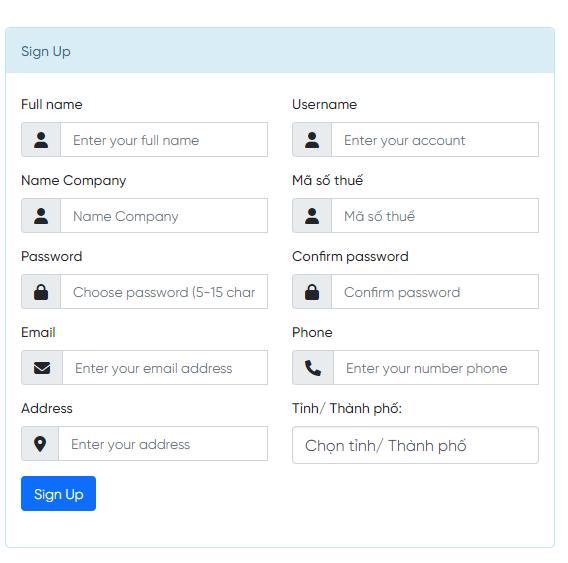Focus the 'Enter your number phone' field

[436, 368]
